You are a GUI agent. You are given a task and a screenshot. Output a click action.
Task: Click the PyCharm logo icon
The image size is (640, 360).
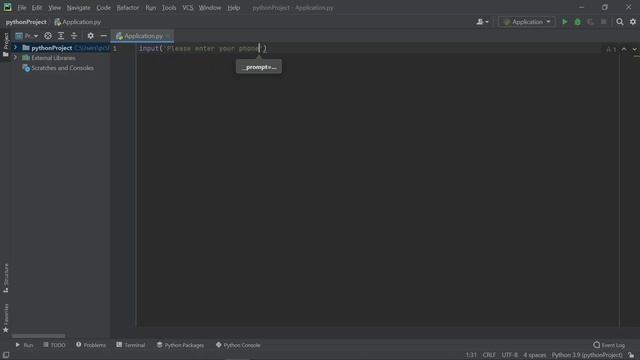tap(7, 7)
